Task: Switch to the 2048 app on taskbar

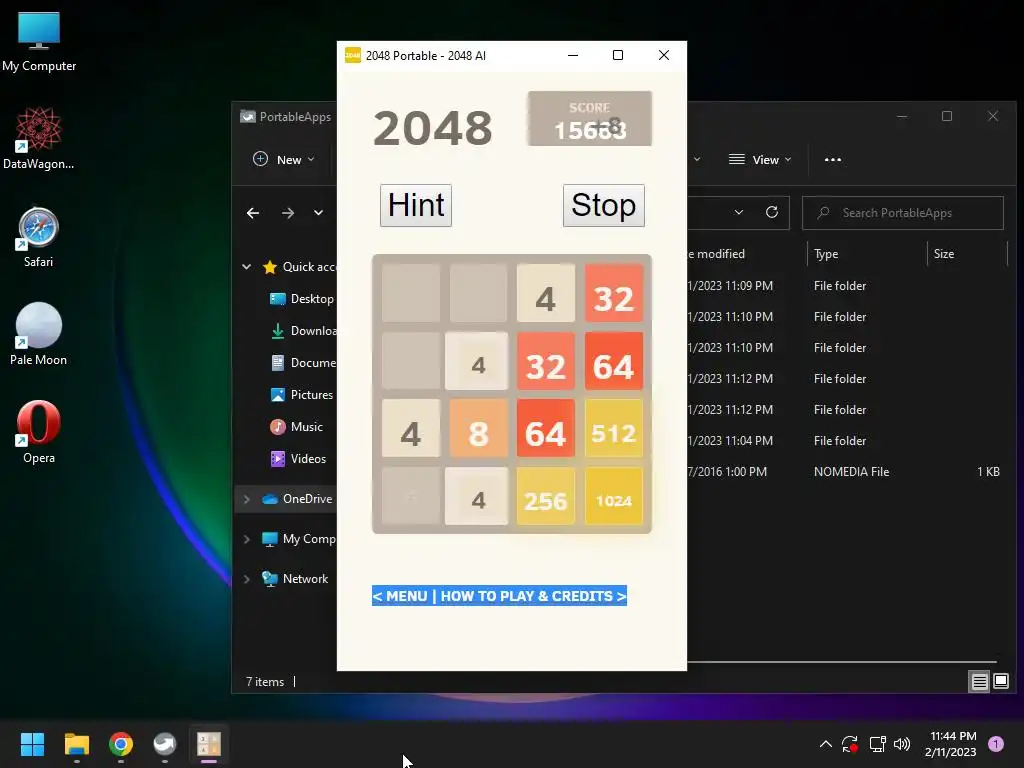Action: tap(209, 744)
